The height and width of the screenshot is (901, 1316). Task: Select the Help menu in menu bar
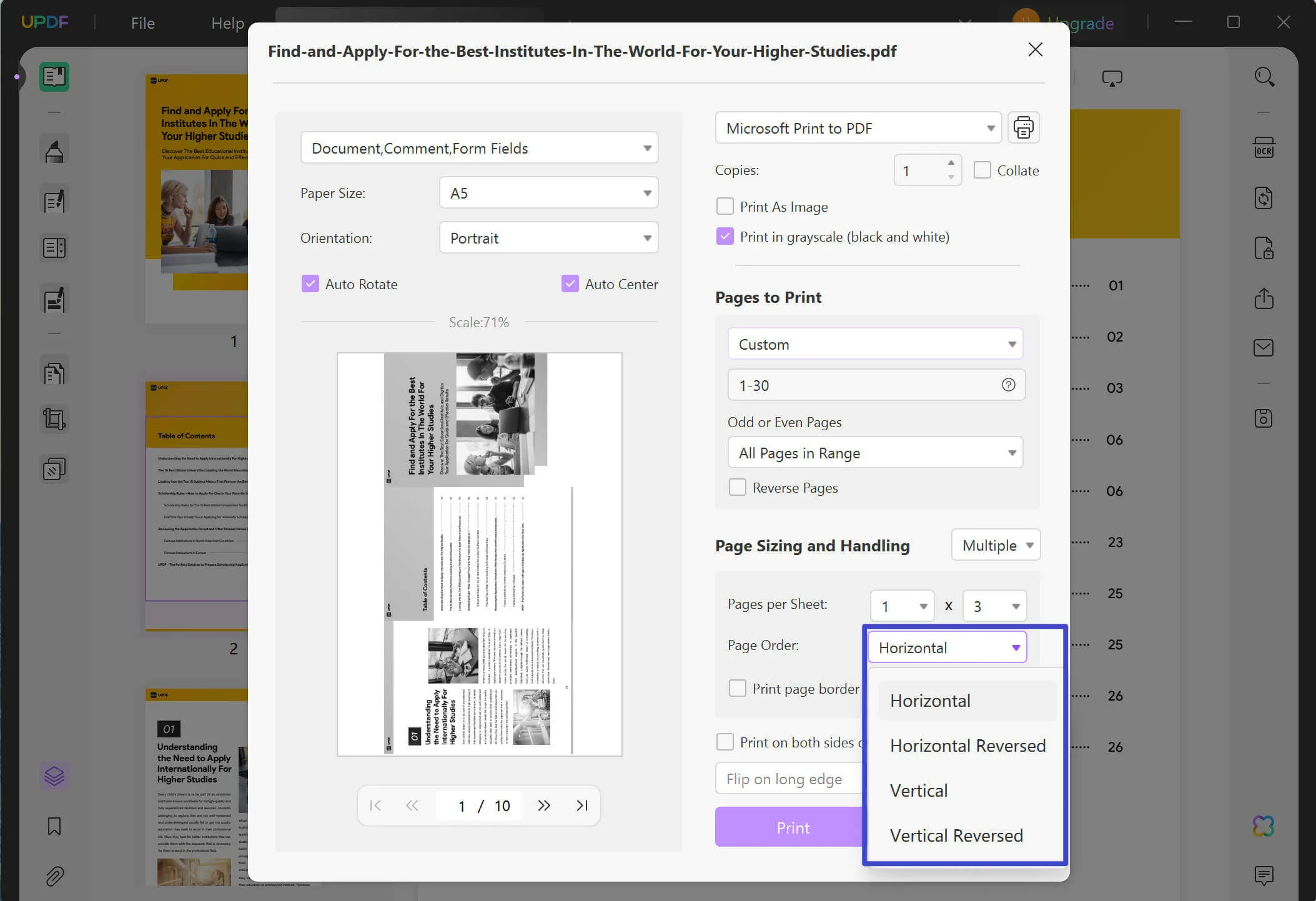click(228, 22)
